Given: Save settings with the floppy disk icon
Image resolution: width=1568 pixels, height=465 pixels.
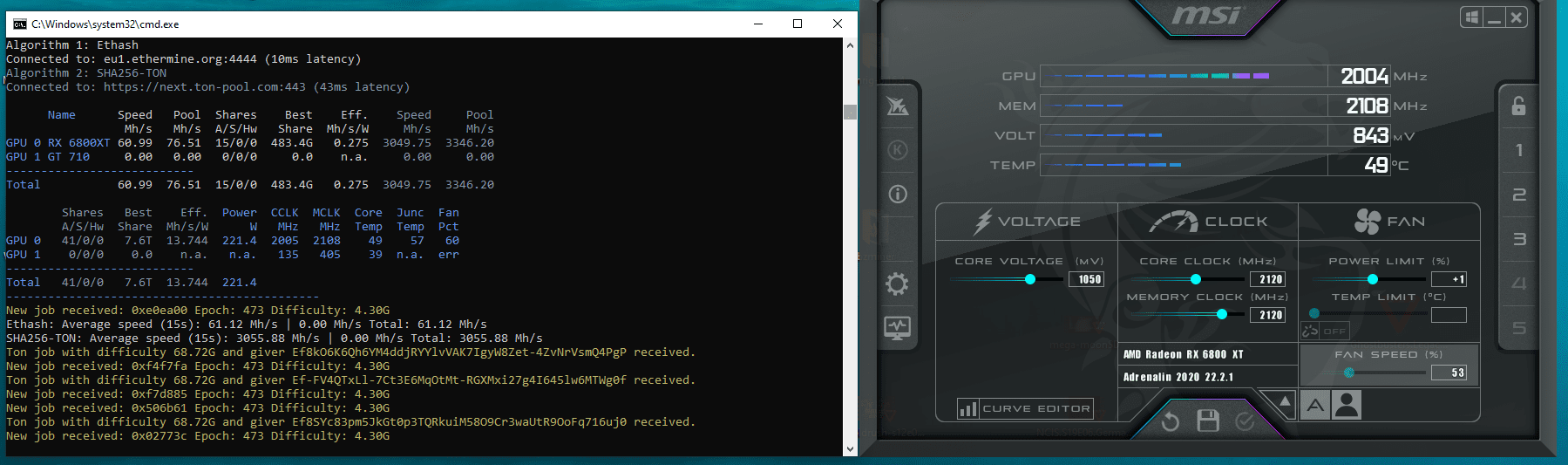Looking at the screenshot, I should 1208,421.
